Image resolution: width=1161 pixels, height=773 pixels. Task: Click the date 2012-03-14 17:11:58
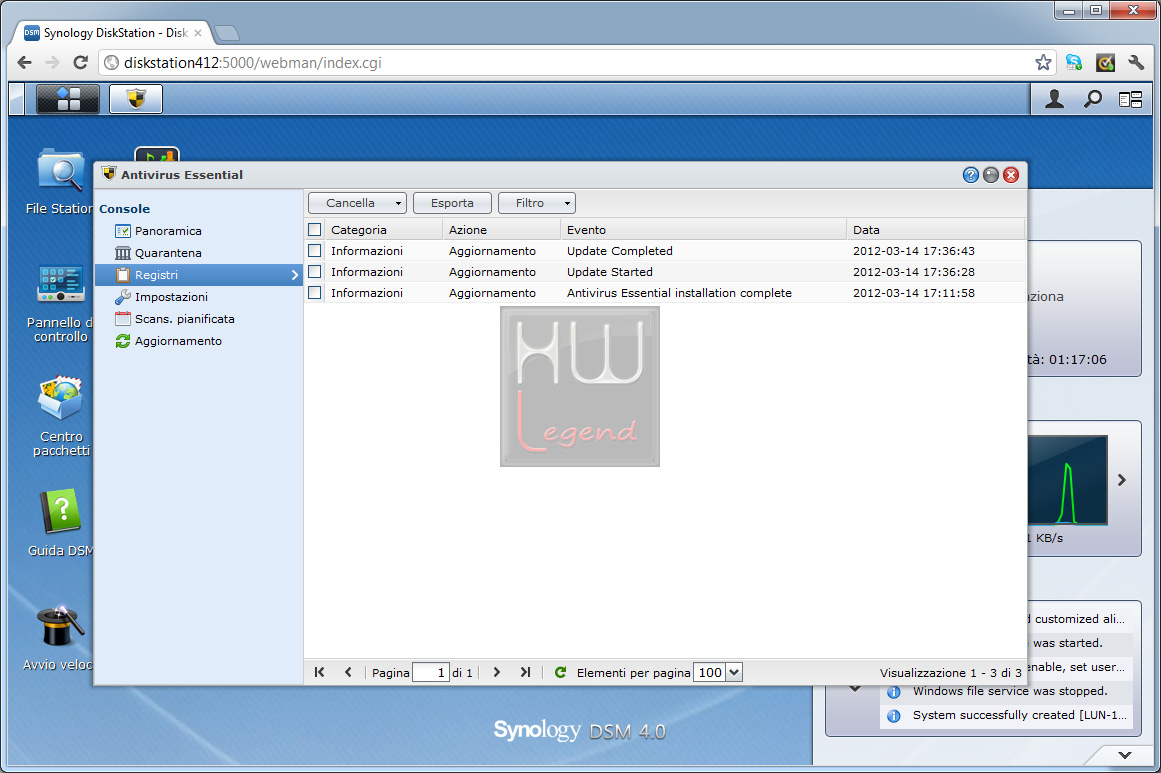click(x=914, y=292)
